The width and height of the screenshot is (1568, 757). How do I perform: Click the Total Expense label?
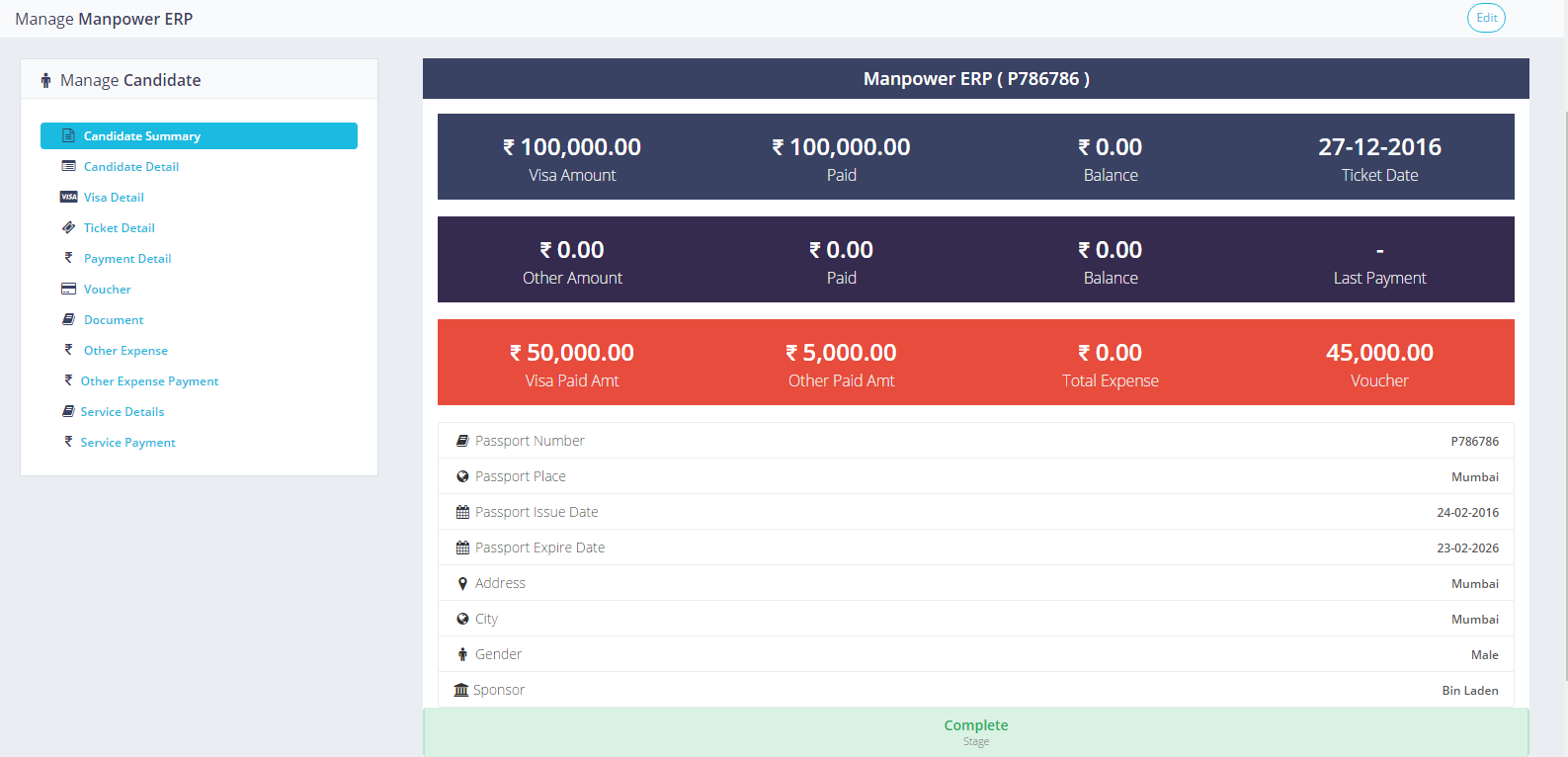pyautogui.click(x=1111, y=381)
